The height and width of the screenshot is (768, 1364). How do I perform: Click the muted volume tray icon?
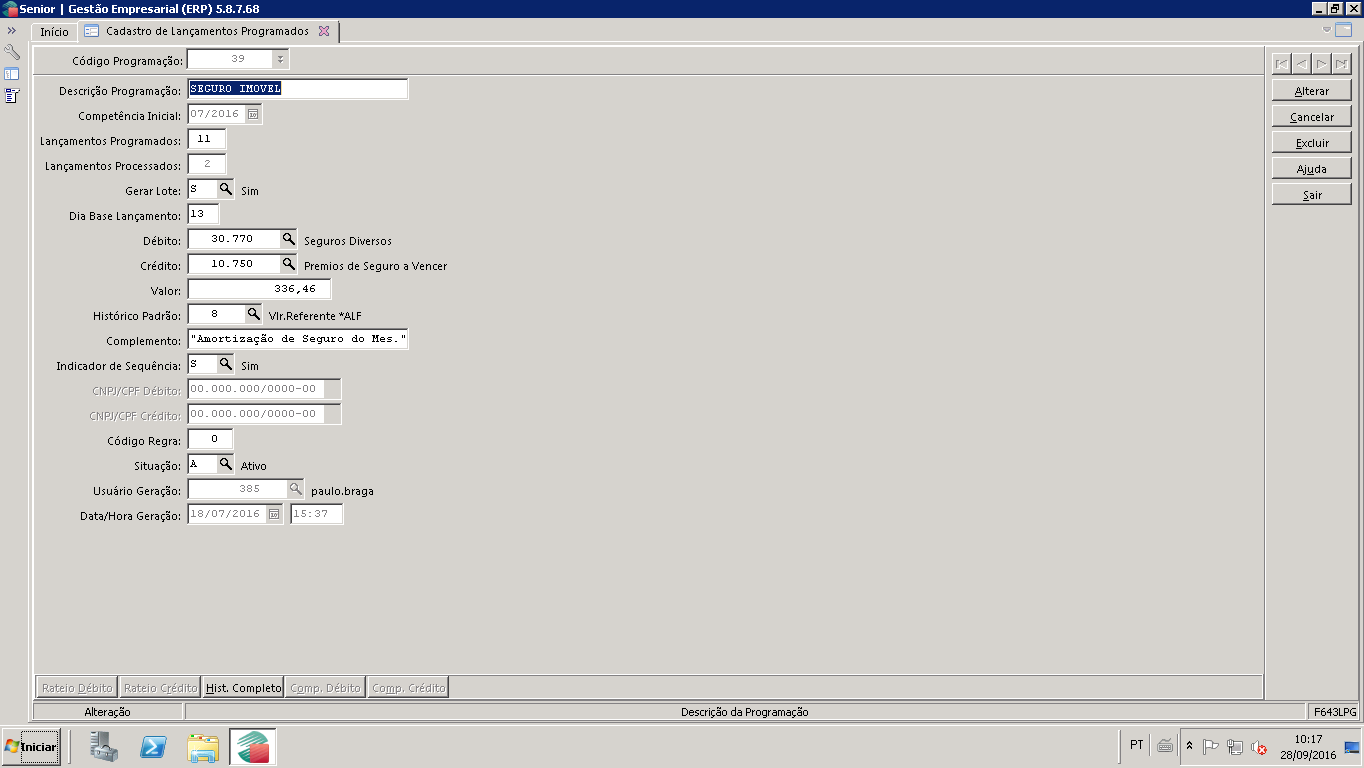1259,746
